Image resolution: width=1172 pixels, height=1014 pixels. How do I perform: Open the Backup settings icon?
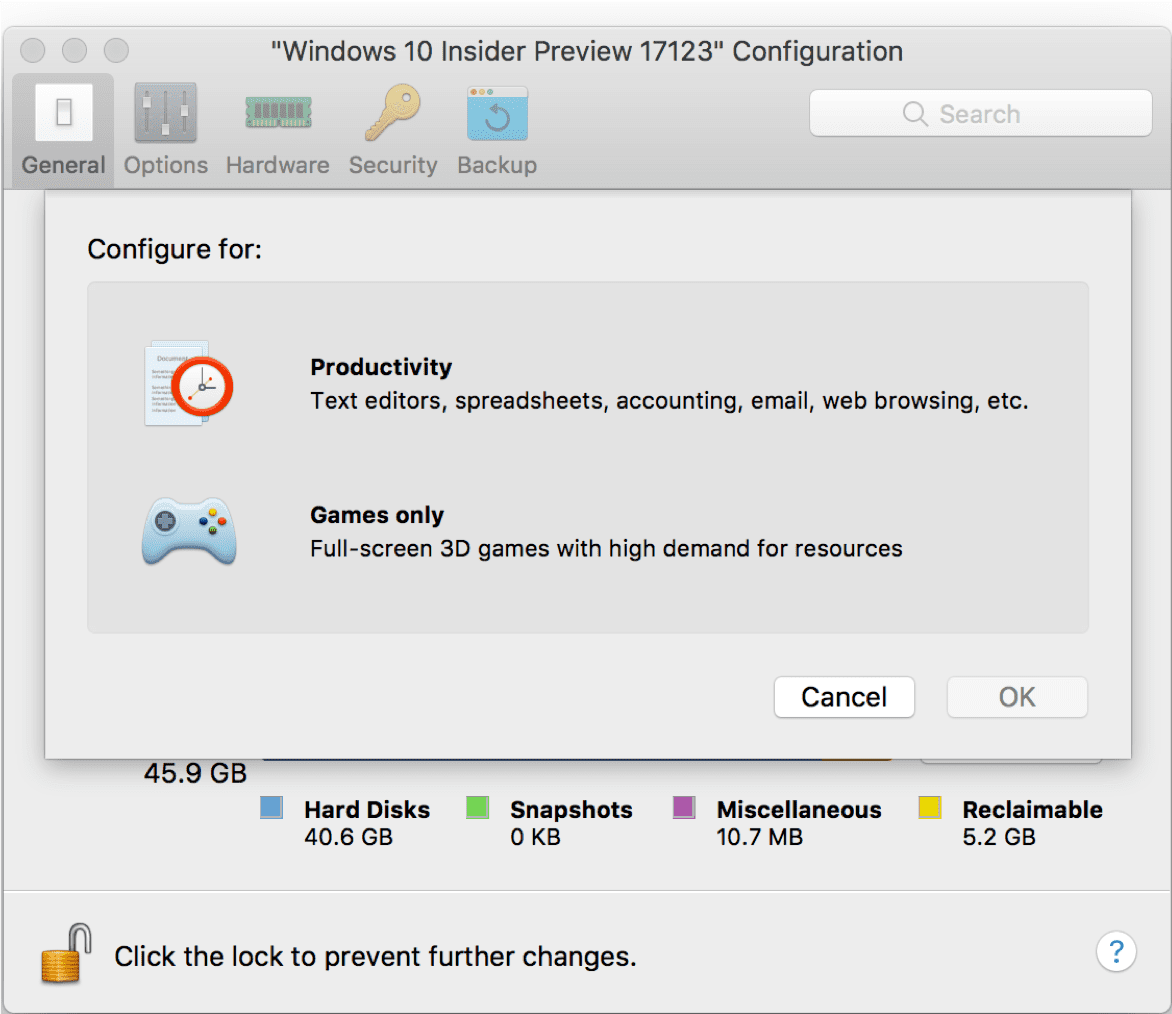496,112
